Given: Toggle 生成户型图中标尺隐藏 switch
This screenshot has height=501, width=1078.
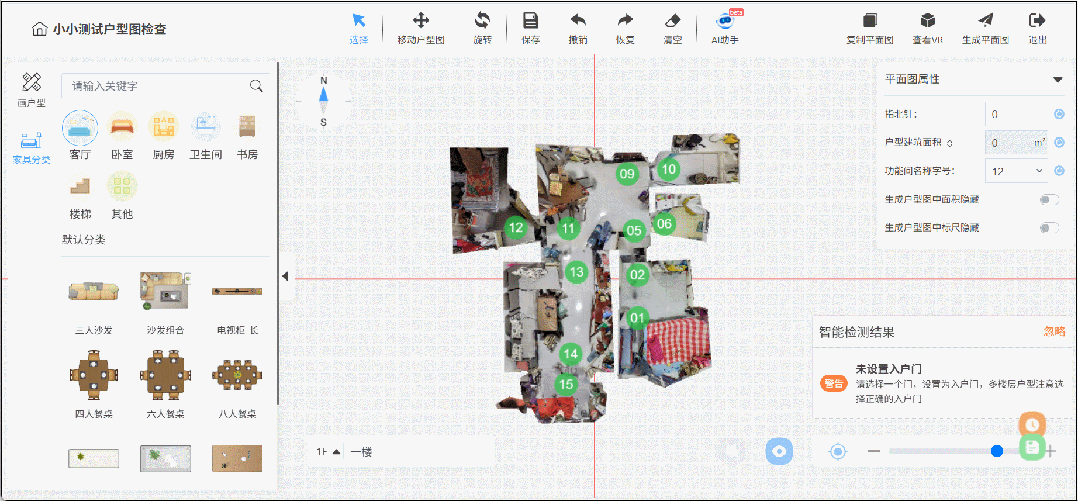Looking at the screenshot, I should click(1049, 228).
